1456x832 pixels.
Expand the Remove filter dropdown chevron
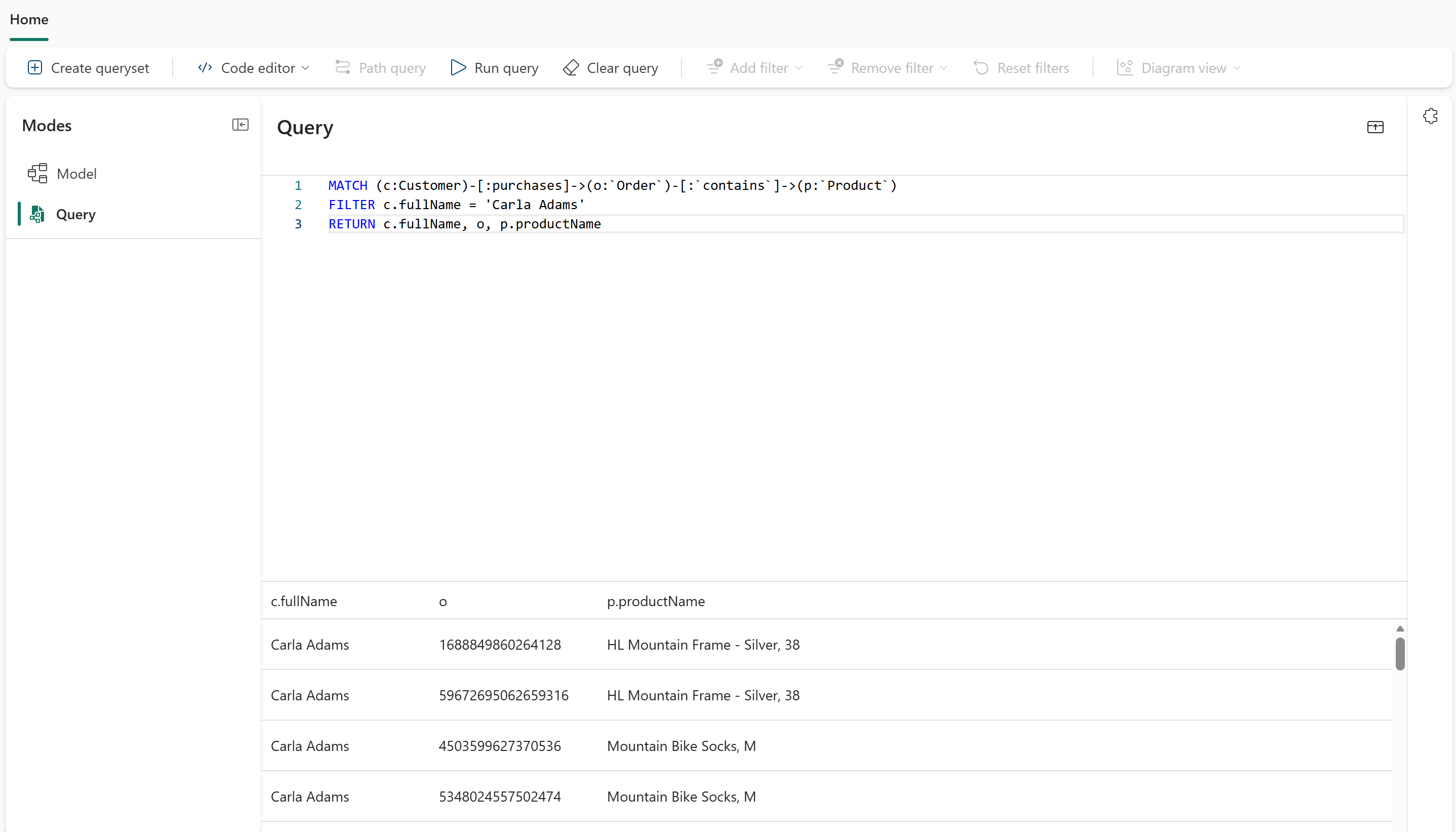[x=944, y=68]
